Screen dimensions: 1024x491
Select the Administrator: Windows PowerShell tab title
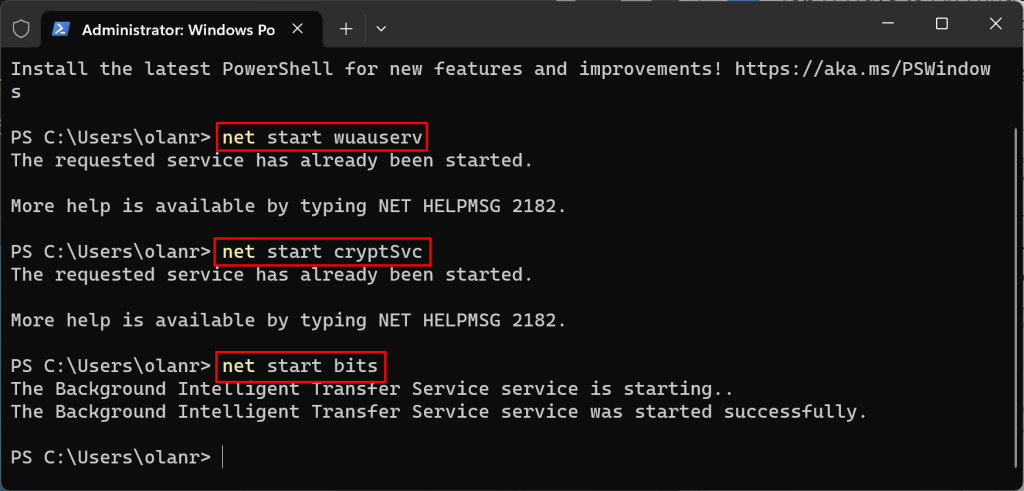177,29
